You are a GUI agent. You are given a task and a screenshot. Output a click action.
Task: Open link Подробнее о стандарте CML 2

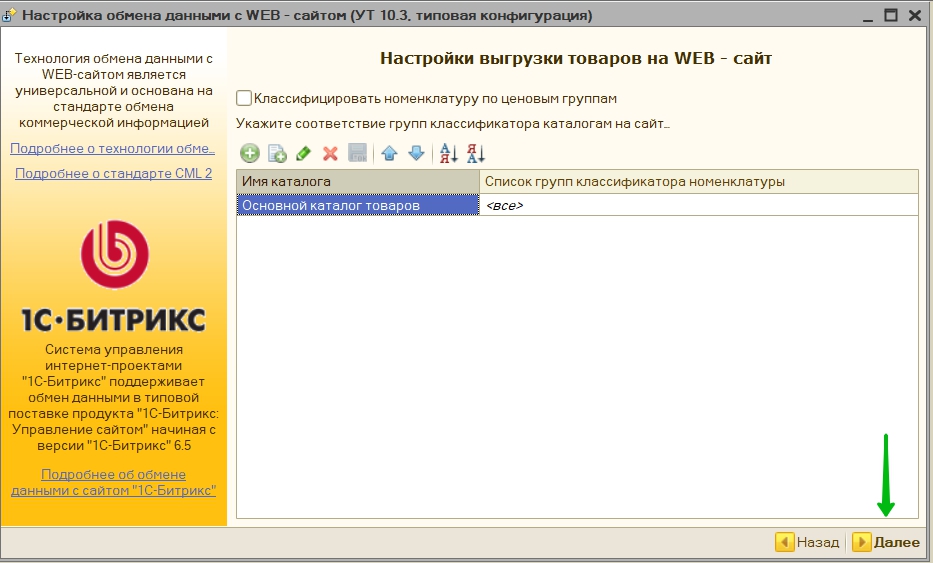click(113, 173)
